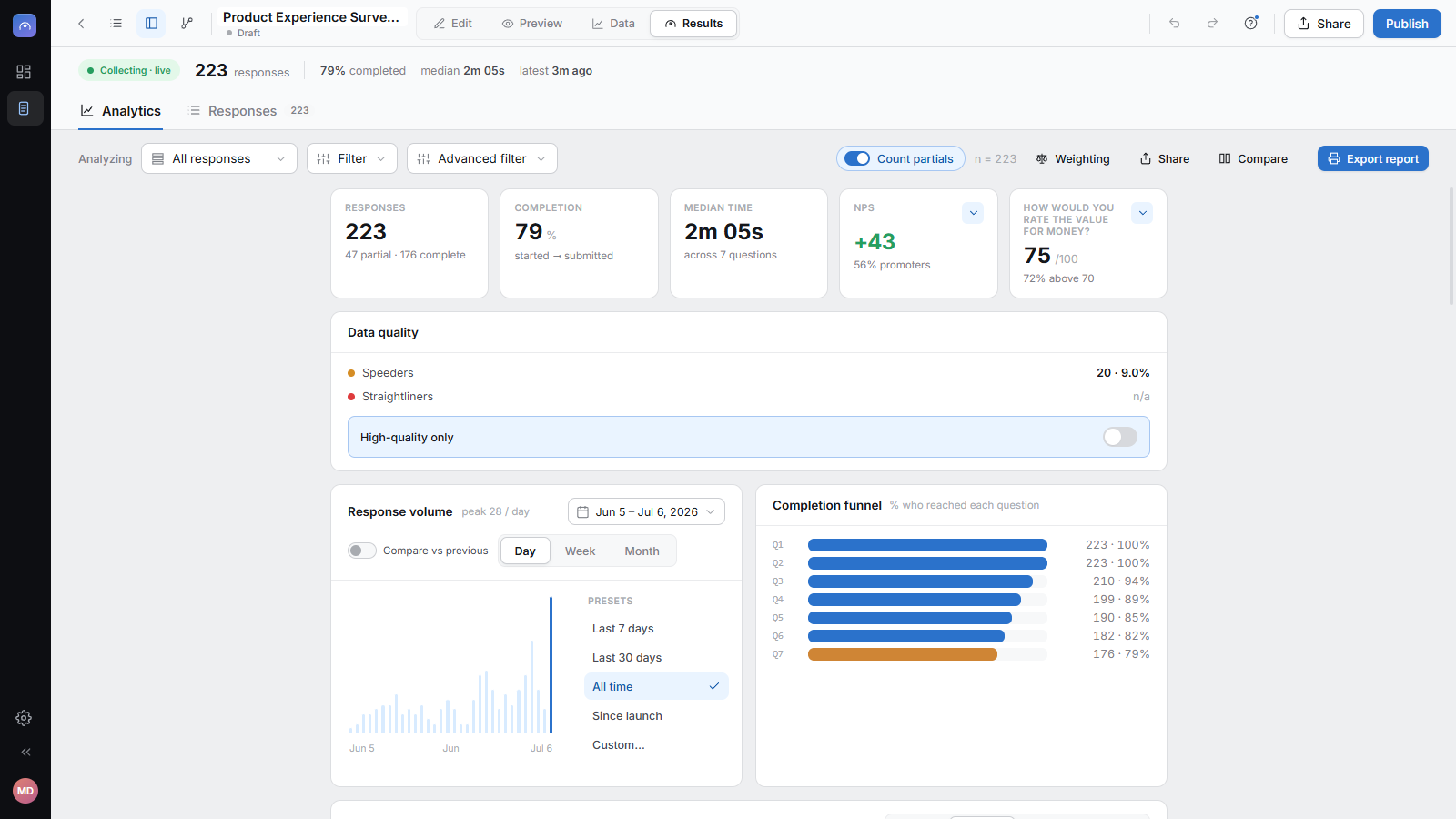
Task: Click the Product Experience Survey title
Action: [311, 17]
